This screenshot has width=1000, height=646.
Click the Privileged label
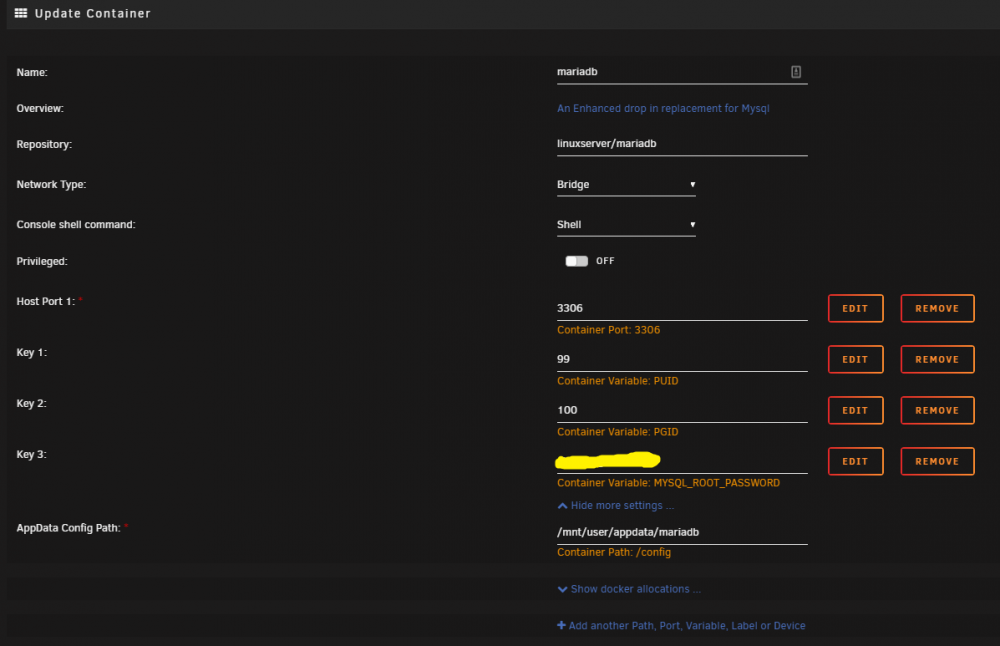(x=42, y=261)
